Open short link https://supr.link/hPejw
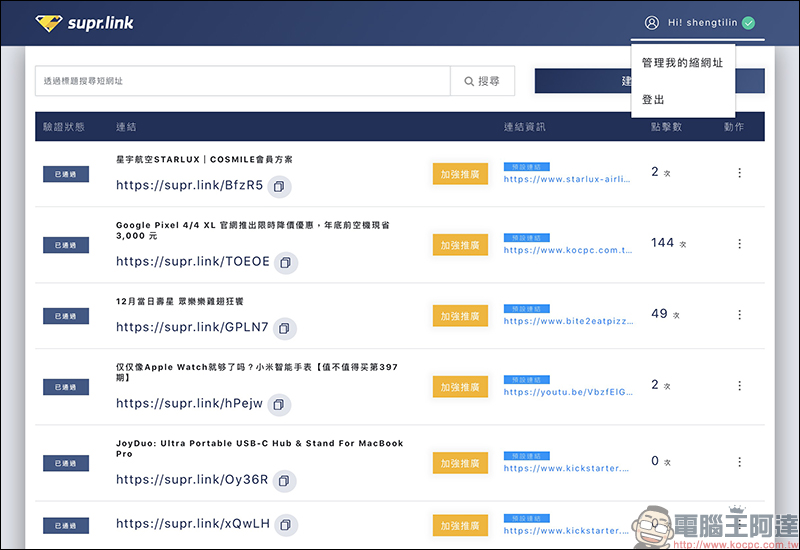 click(189, 404)
